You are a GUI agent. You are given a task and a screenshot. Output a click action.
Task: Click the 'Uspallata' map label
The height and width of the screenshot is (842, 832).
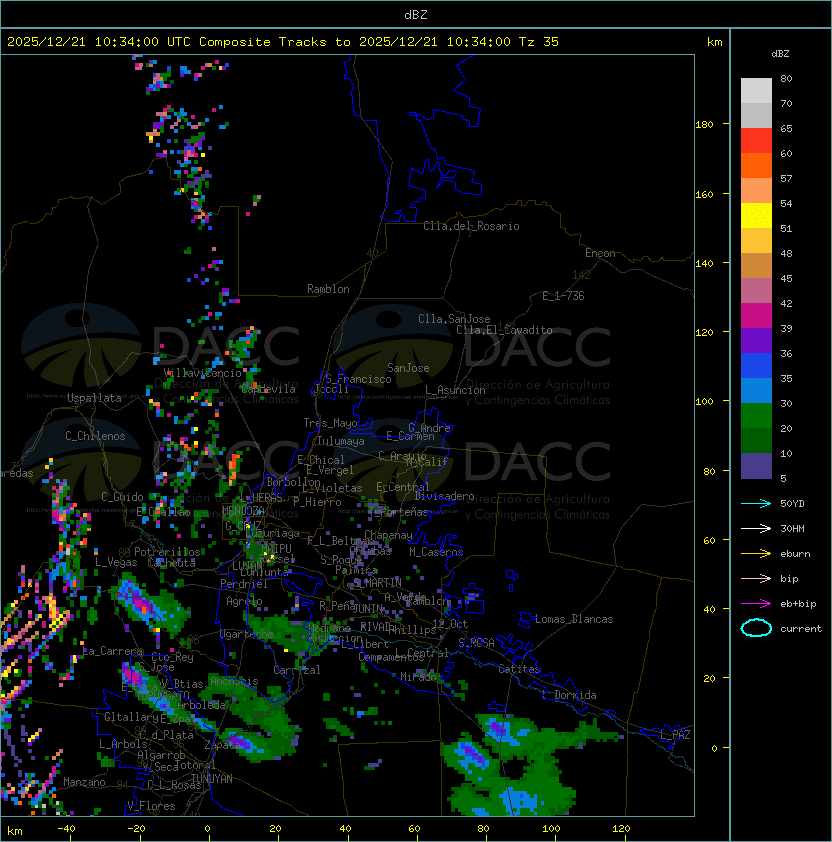pos(94,398)
